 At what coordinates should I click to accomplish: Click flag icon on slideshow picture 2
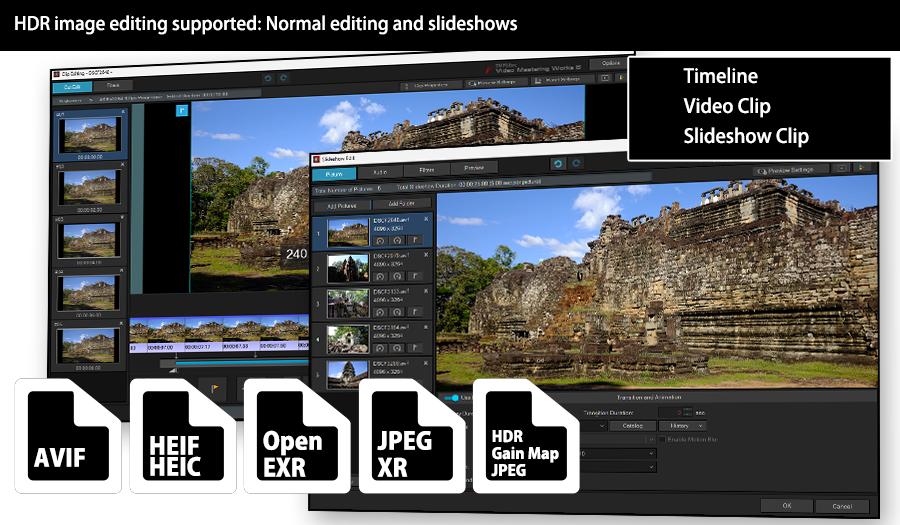415,276
